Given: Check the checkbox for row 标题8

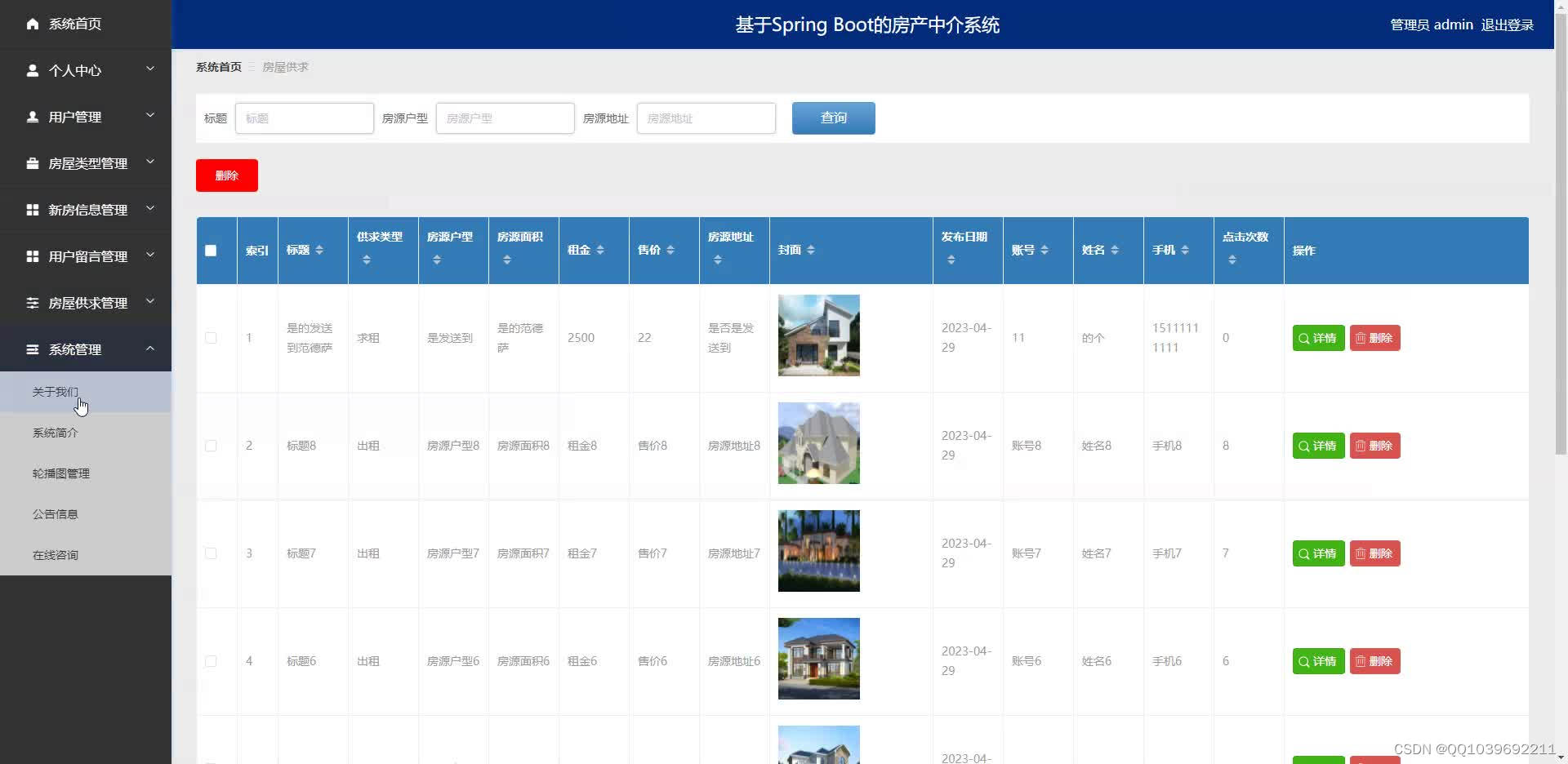Looking at the screenshot, I should tap(211, 446).
